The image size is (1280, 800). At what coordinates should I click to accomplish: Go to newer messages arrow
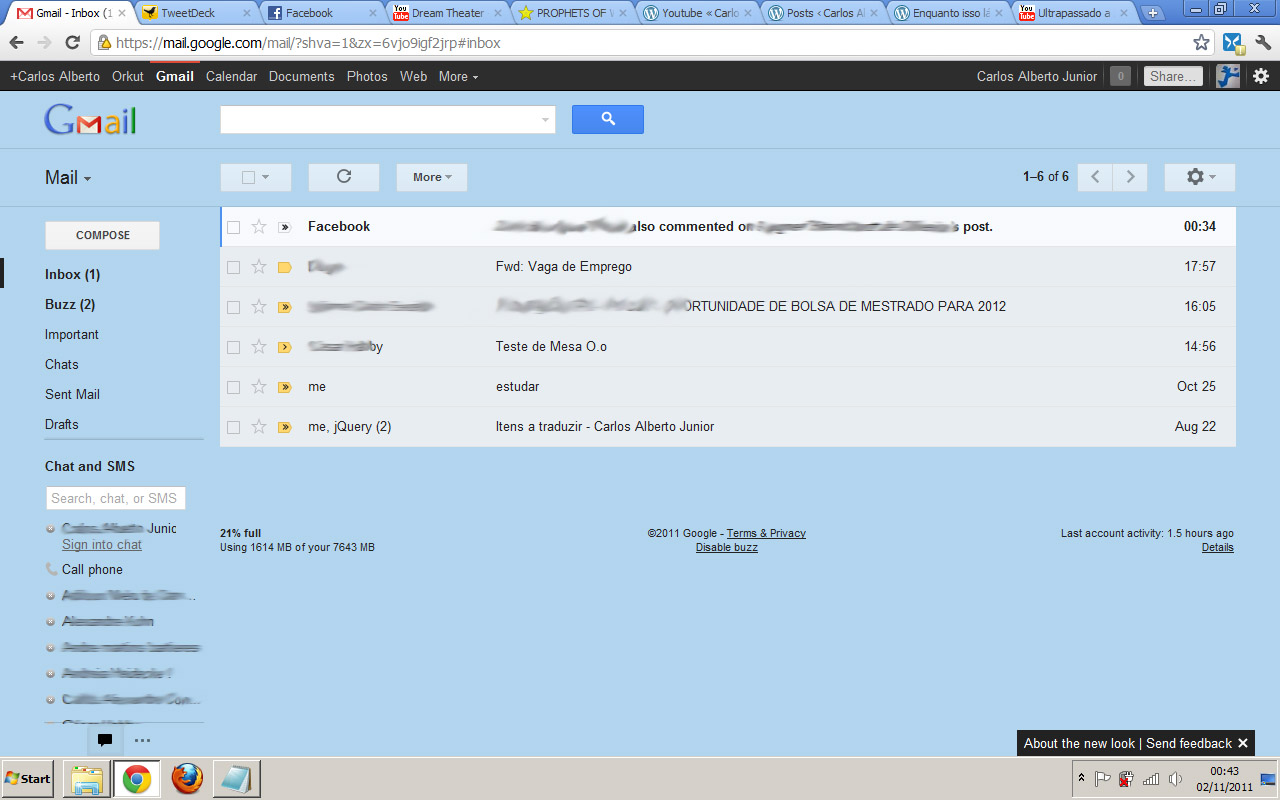coord(1095,177)
